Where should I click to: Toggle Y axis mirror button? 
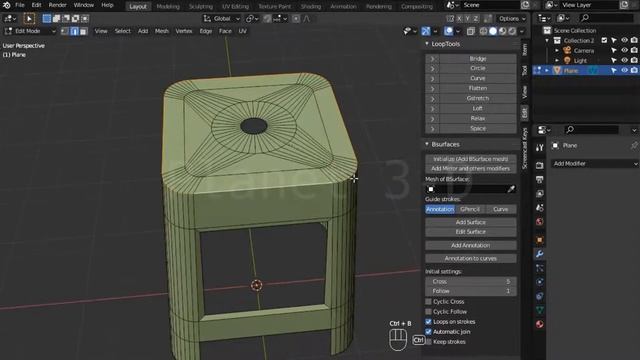(x=468, y=19)
